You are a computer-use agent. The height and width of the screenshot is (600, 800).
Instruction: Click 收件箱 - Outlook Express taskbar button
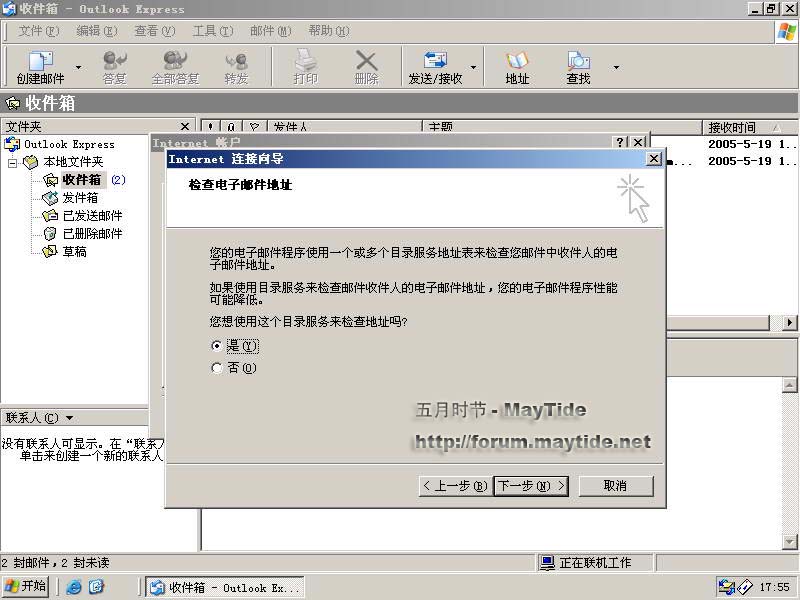(x=224, y=587)
